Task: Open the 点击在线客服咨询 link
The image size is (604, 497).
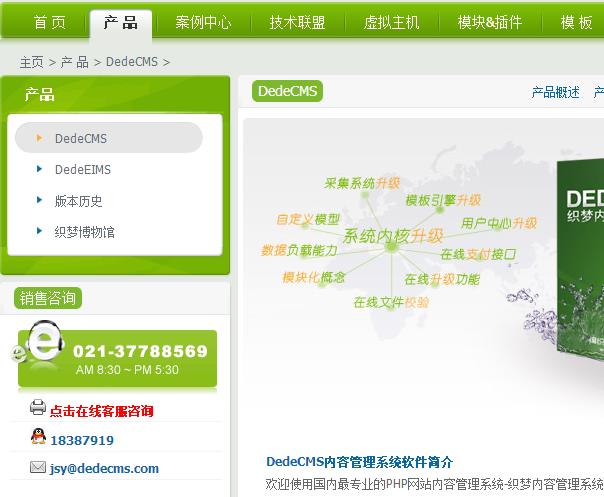Action: coord(102,410)
